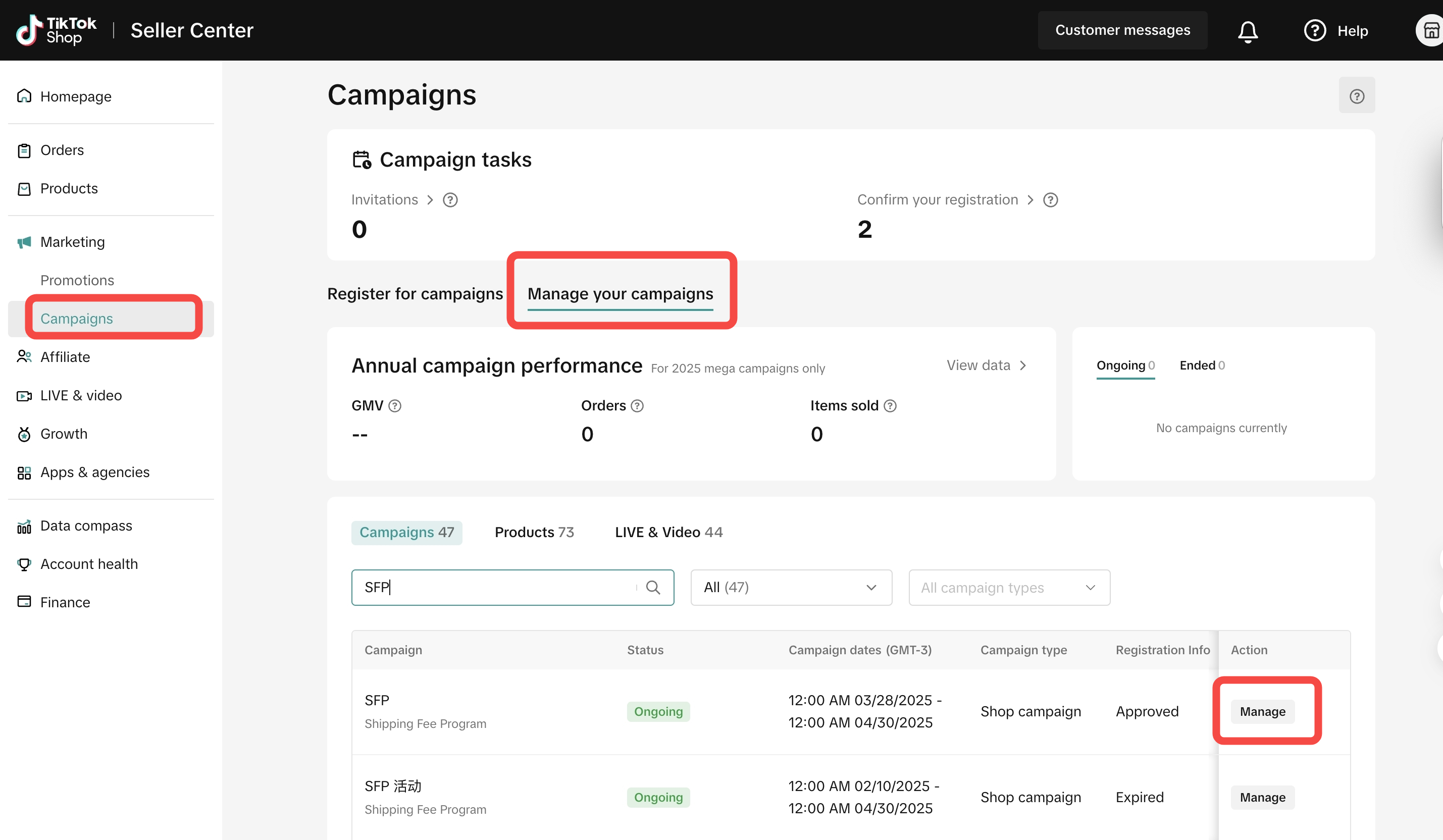Click the Items sold info icon
Screen dimensions: 1443x840
coord(890,406)
